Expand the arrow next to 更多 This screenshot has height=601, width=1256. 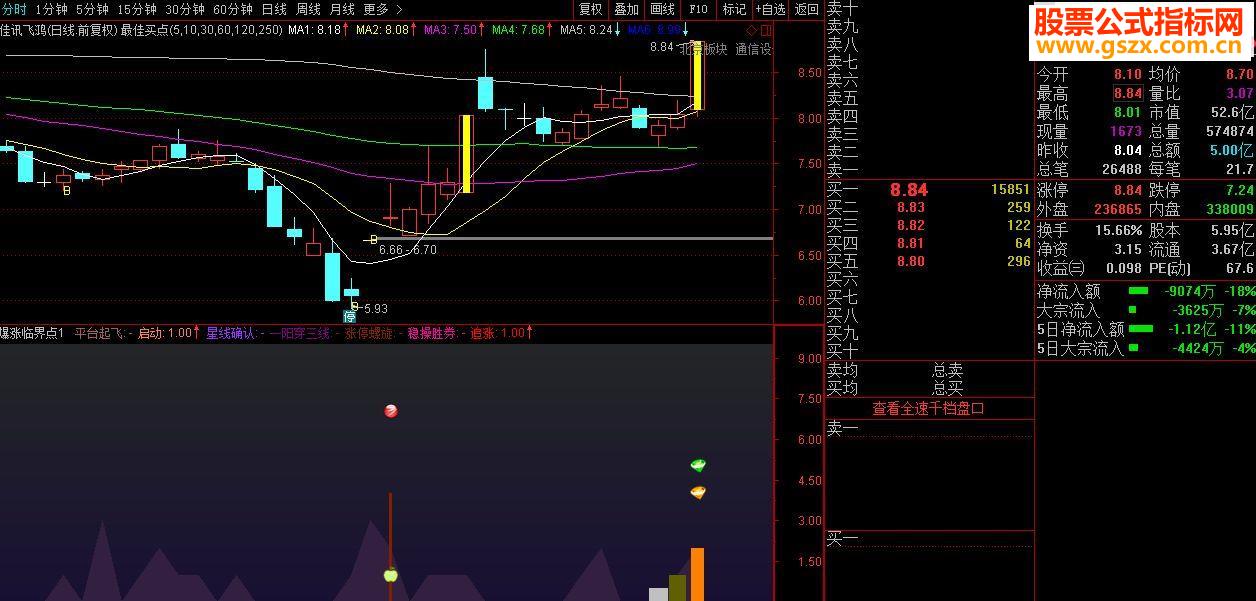(x=400, y=9)
